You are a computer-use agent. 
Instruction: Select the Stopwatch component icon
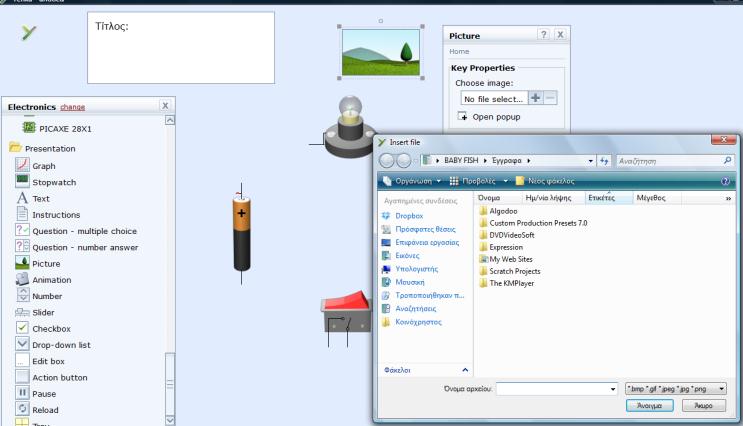point(22,181)
